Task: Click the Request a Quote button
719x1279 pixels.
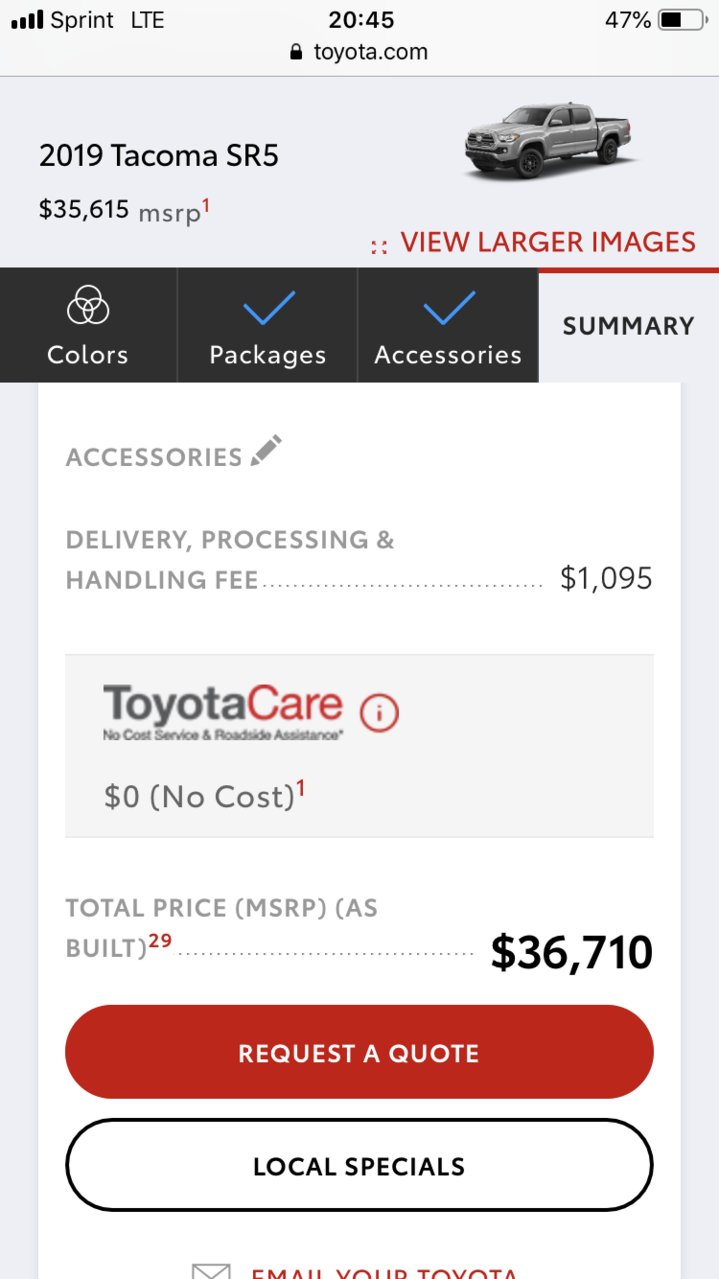Action: [x=359, y=1052]
